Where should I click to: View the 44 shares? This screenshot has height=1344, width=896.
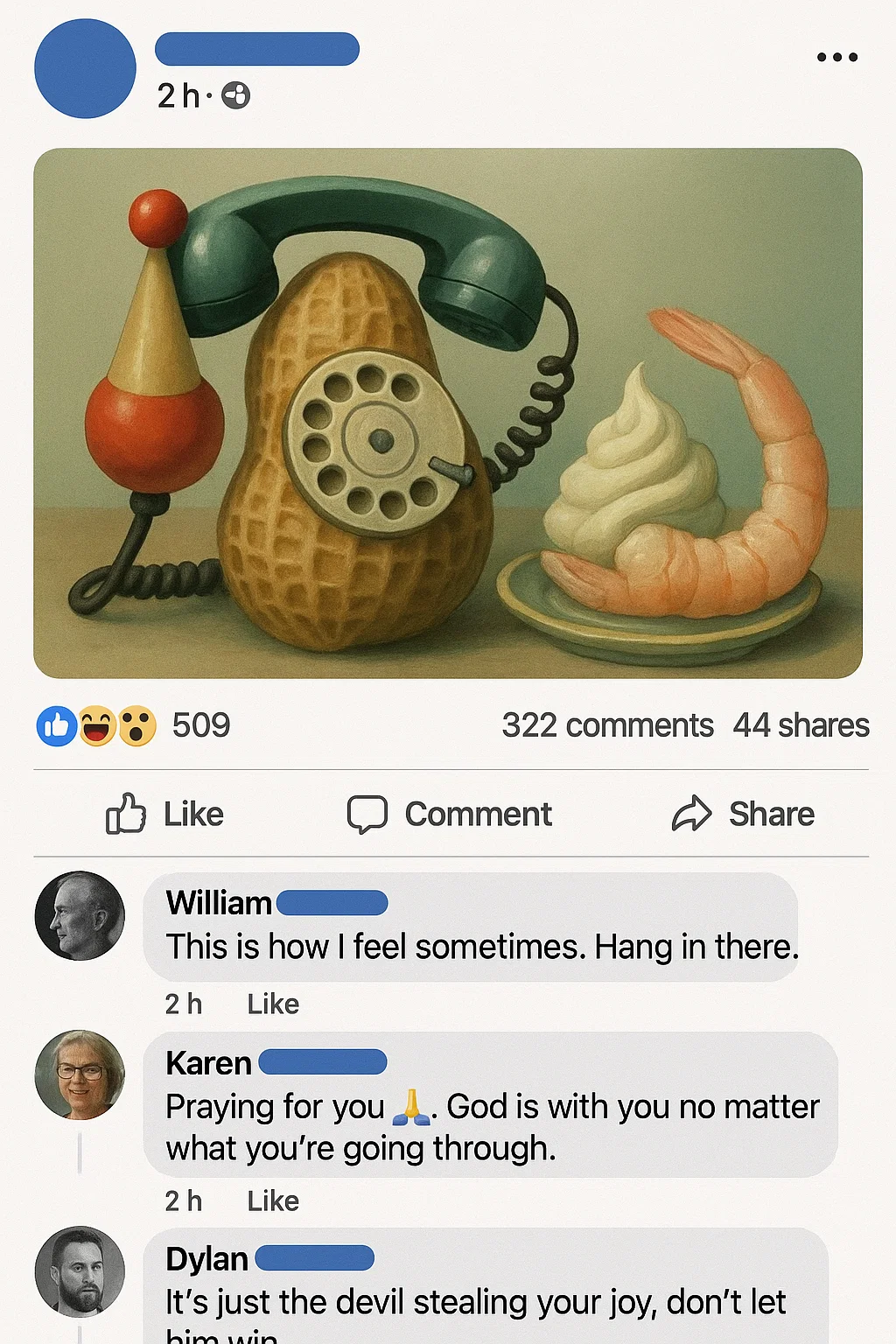pyautogui.click(x=801, y=725)
